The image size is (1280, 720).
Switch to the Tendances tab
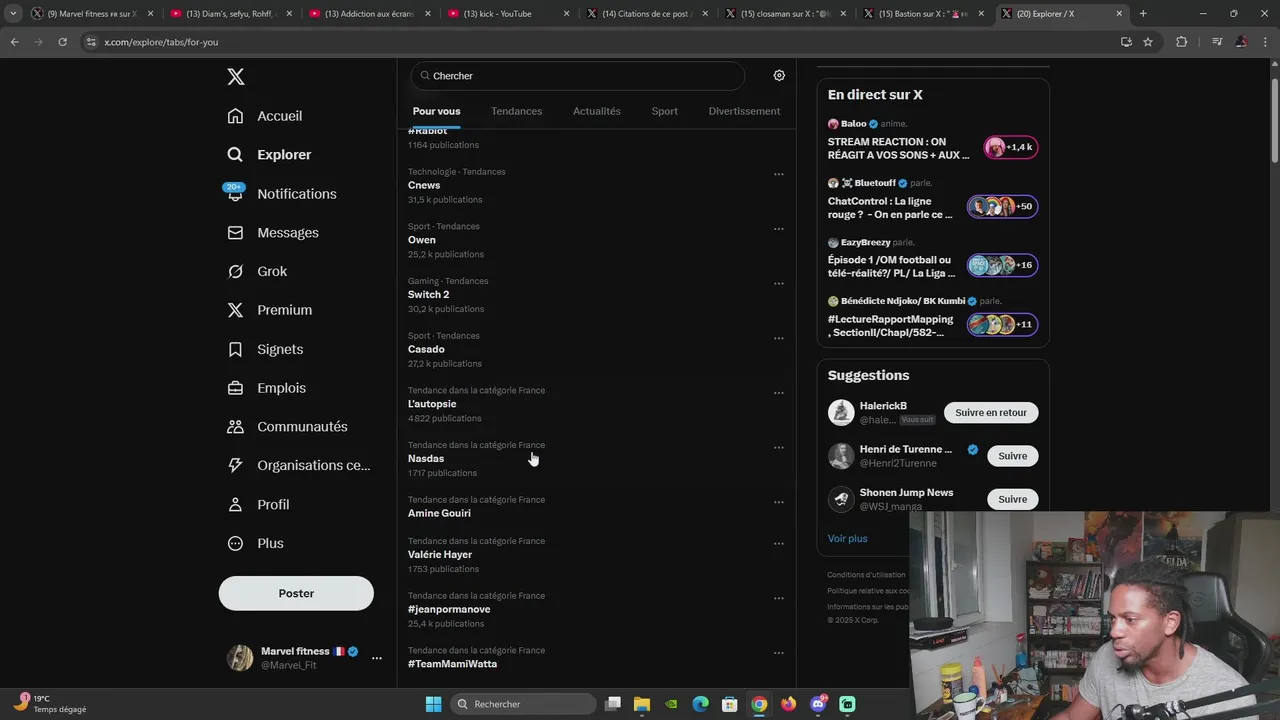pyautogui.click(x=517, y=111)
